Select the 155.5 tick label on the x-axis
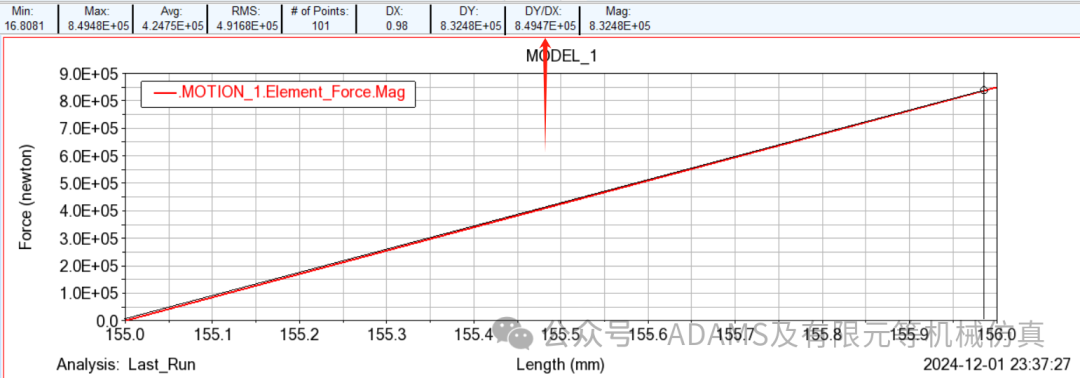 pyautogui.click(x=561, y=335)
